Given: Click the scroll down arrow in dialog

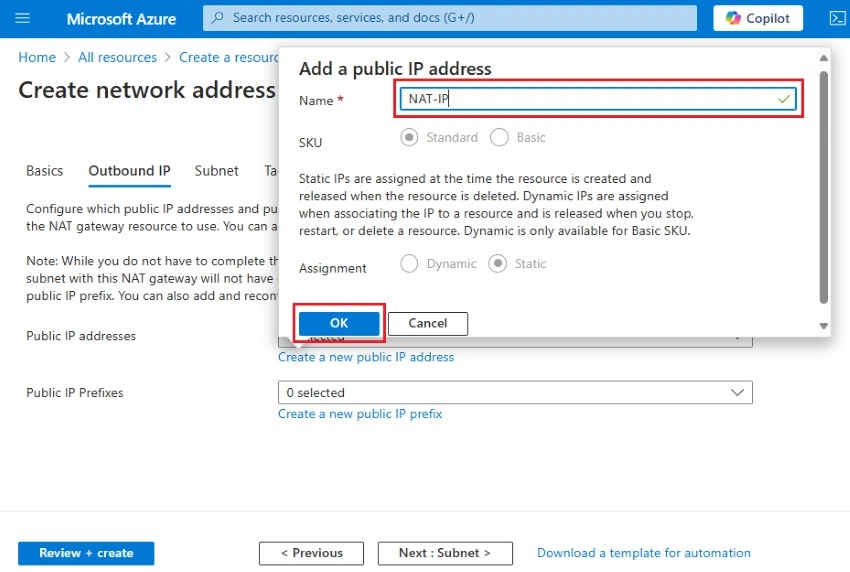Looking at the screenshot, I should (x=823, y=326).
